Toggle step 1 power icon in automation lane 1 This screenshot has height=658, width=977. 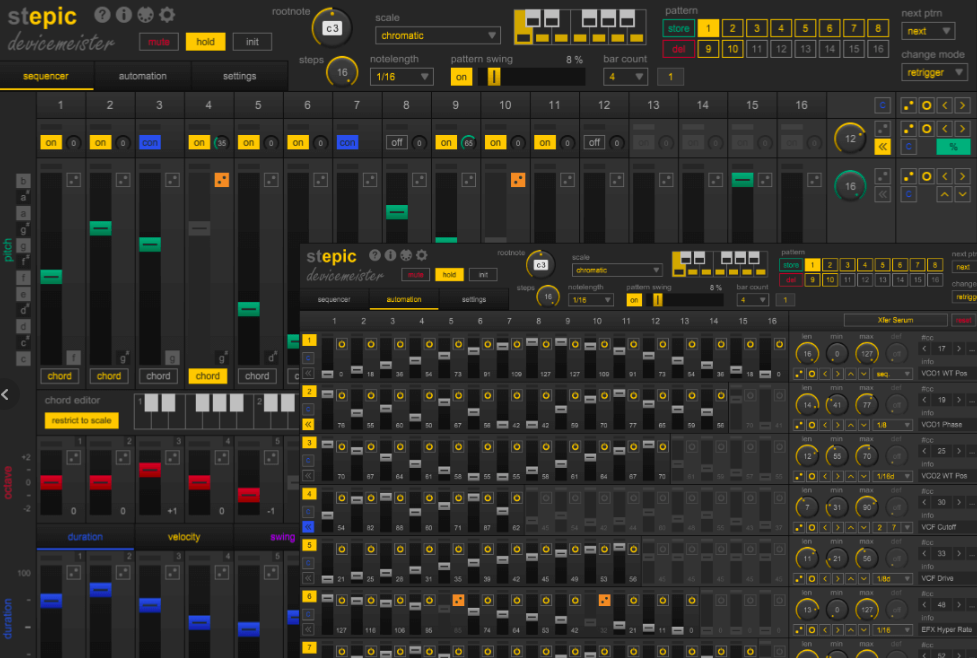tap(341, 344)
